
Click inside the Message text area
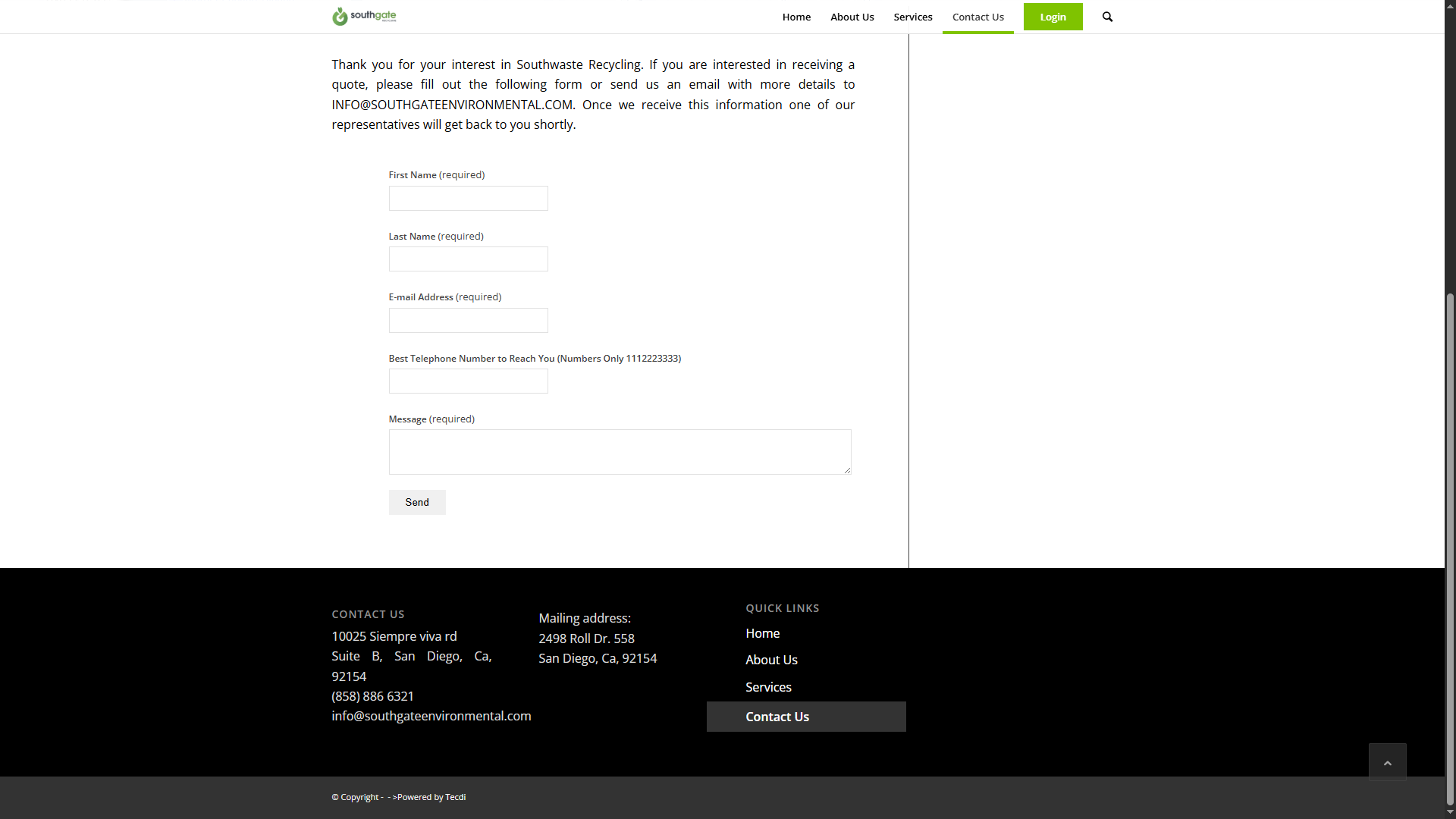(x=620, y=452)
